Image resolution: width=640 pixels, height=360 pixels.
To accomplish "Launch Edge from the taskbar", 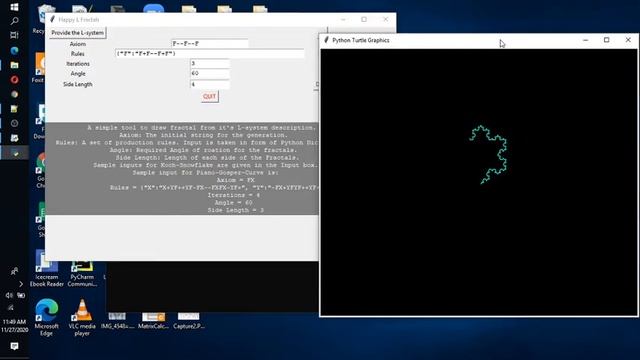I will point(14,51).
